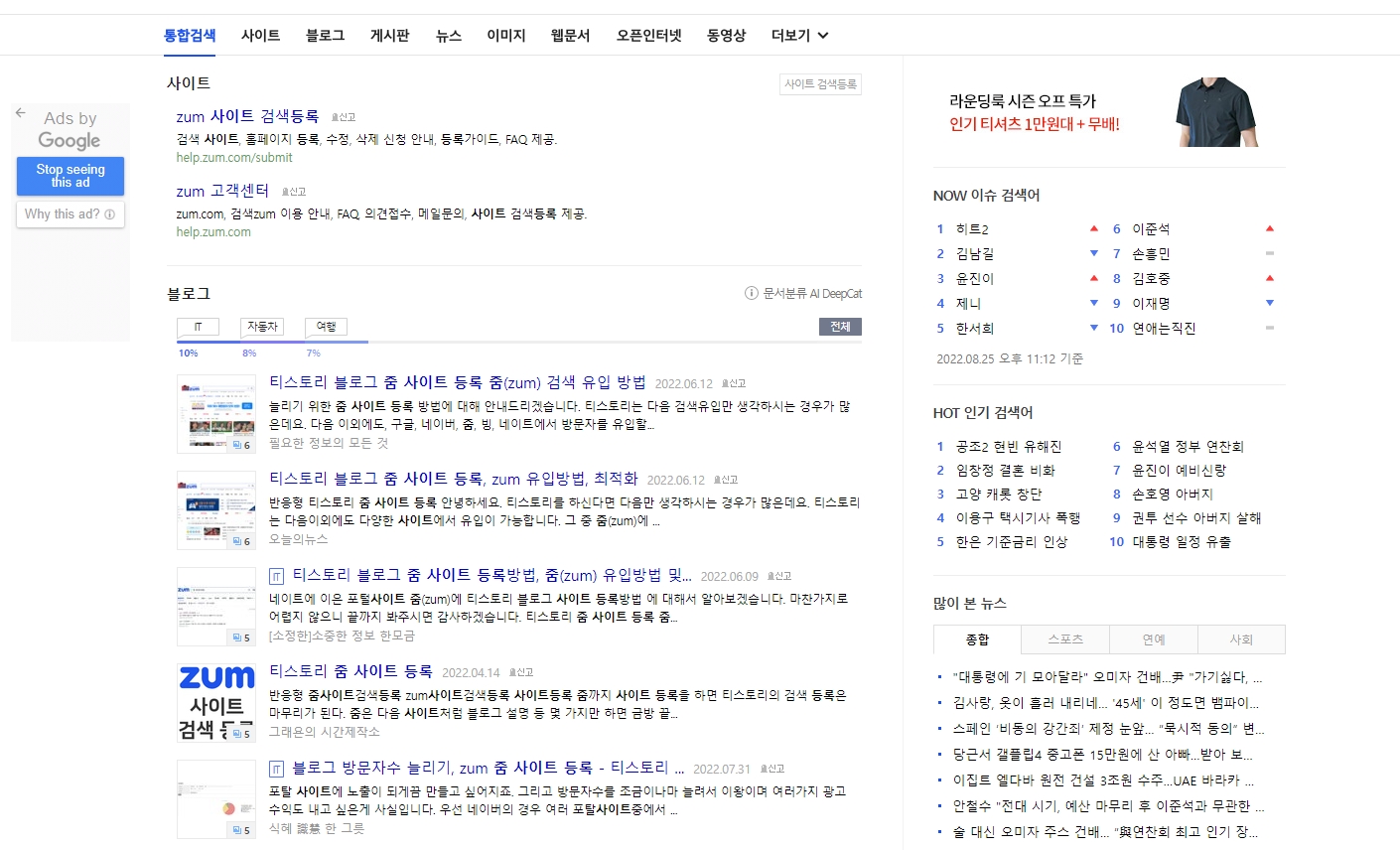Image resolution: width=1400 pixels, height=850 pixels.
Task: Open the 뉴스 search tab
Action: pos(449,36)
